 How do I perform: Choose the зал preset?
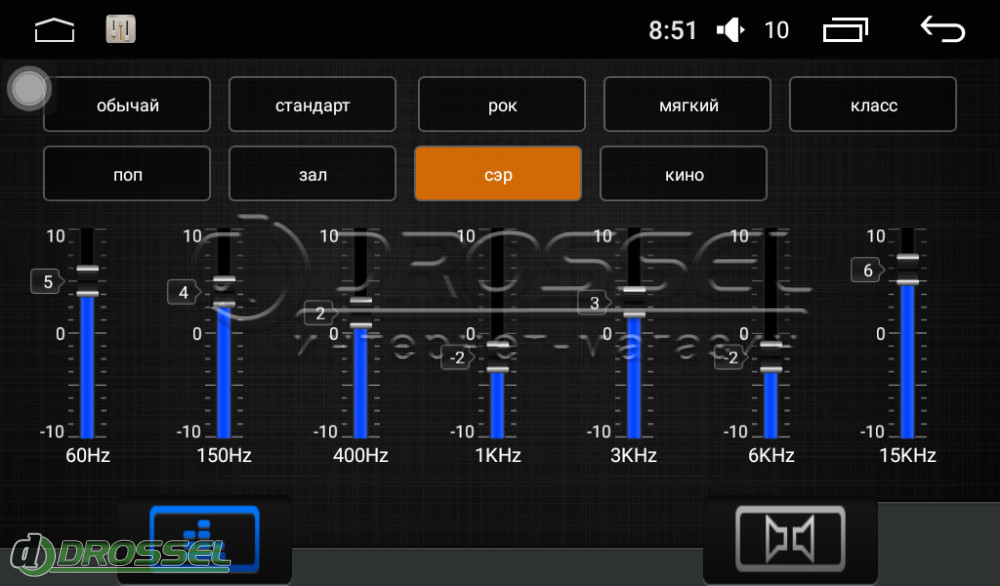[312, 174]
